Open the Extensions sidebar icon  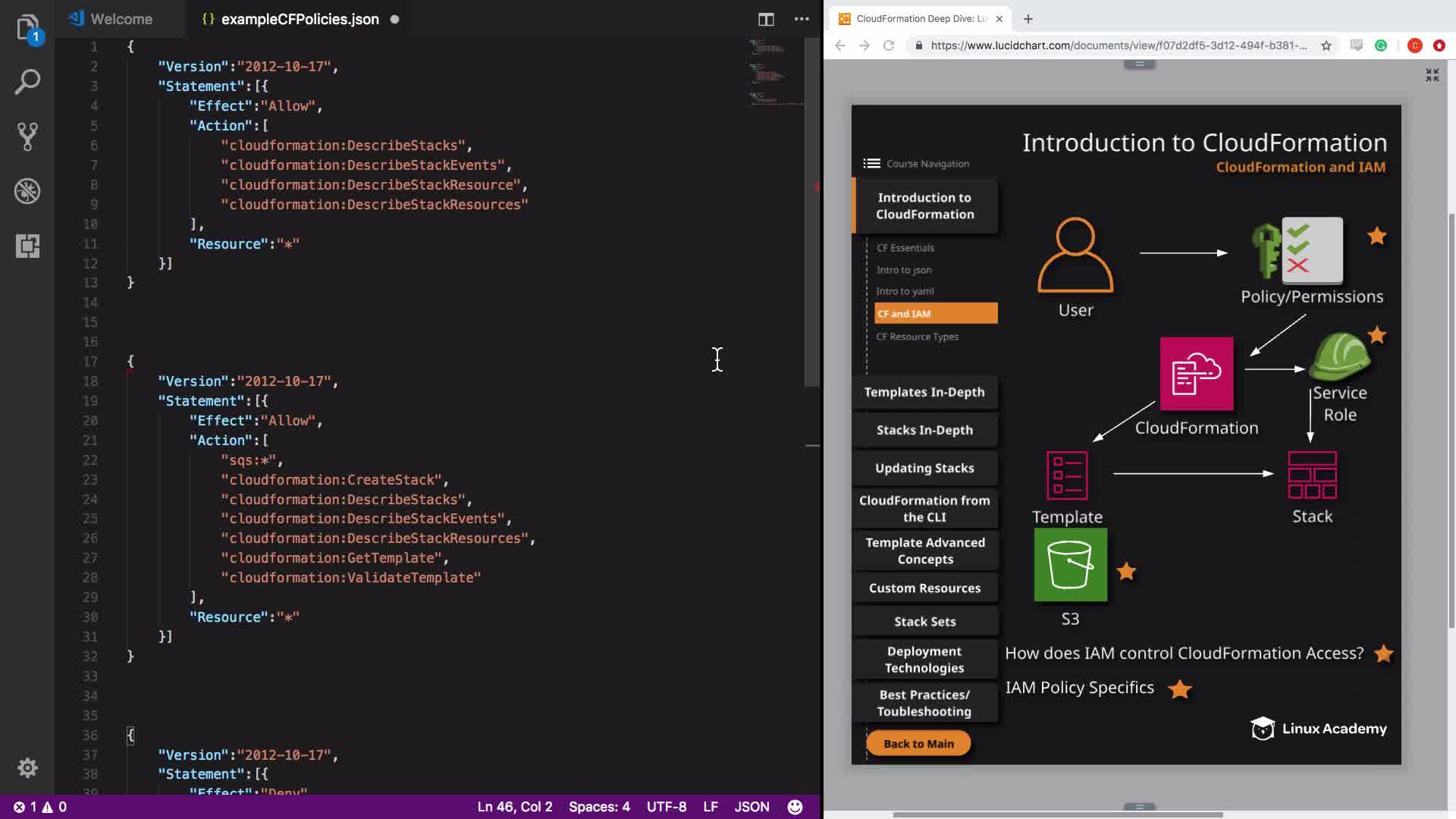tap(27, 246)
